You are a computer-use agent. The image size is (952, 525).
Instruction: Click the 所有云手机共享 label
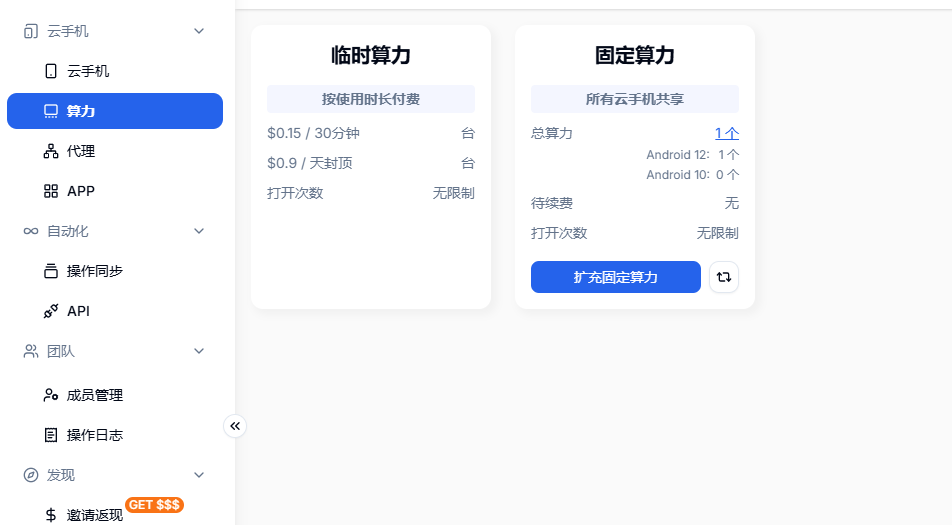pos(635,99)
